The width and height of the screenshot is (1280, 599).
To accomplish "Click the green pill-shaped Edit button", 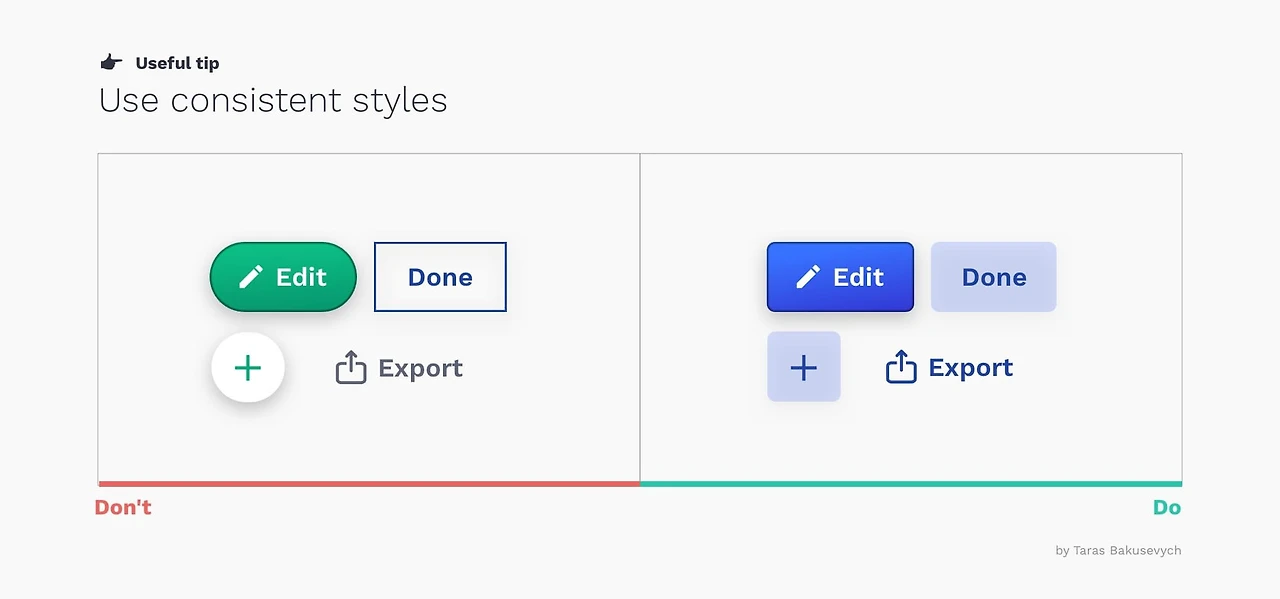I will pyautogui.click(x=283, y=277).
